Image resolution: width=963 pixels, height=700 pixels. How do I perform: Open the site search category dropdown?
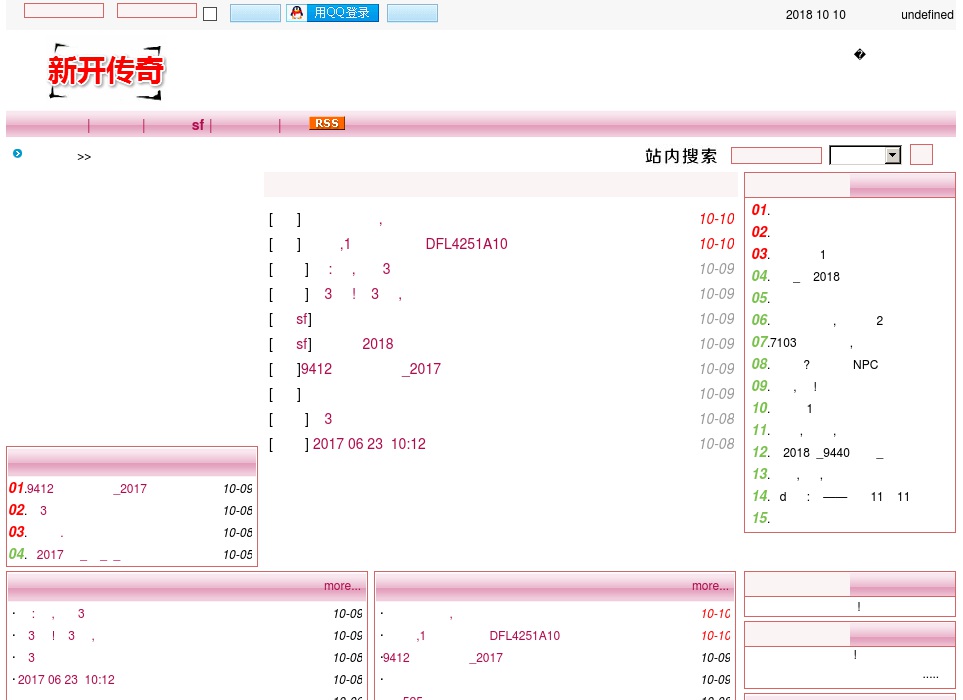tap(865, 155)
